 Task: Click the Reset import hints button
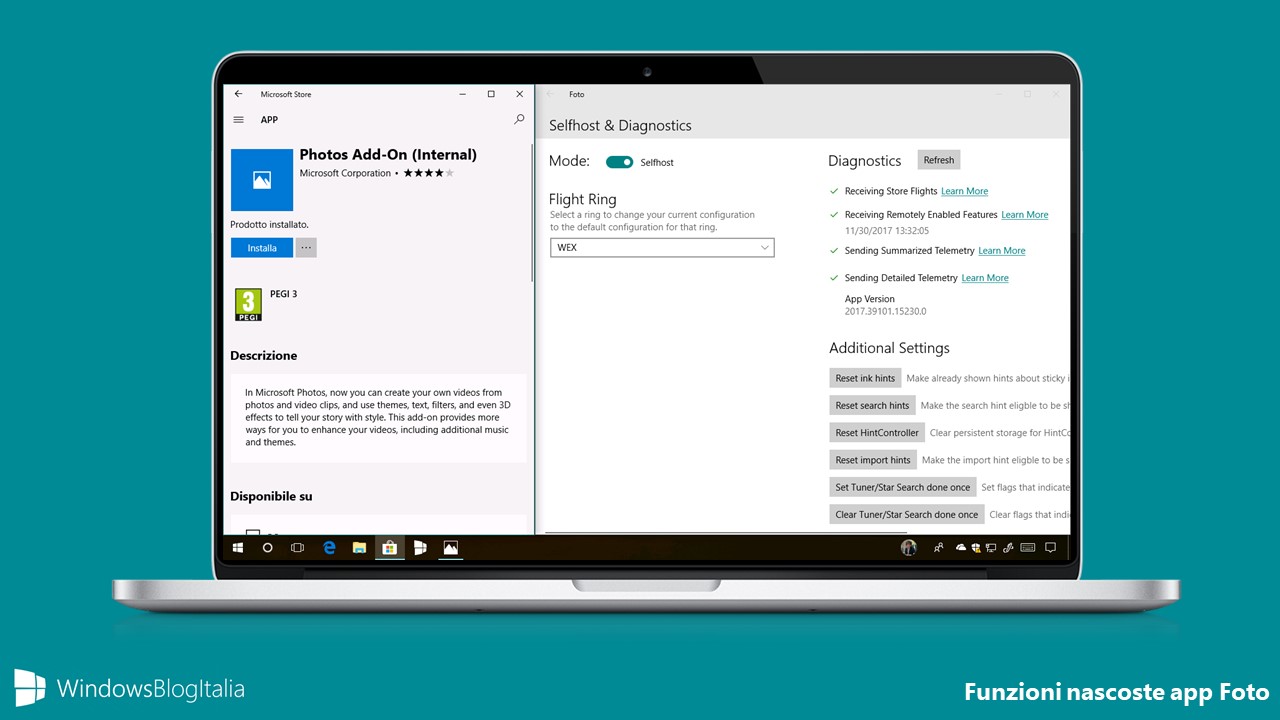click(x=873, y=460)
